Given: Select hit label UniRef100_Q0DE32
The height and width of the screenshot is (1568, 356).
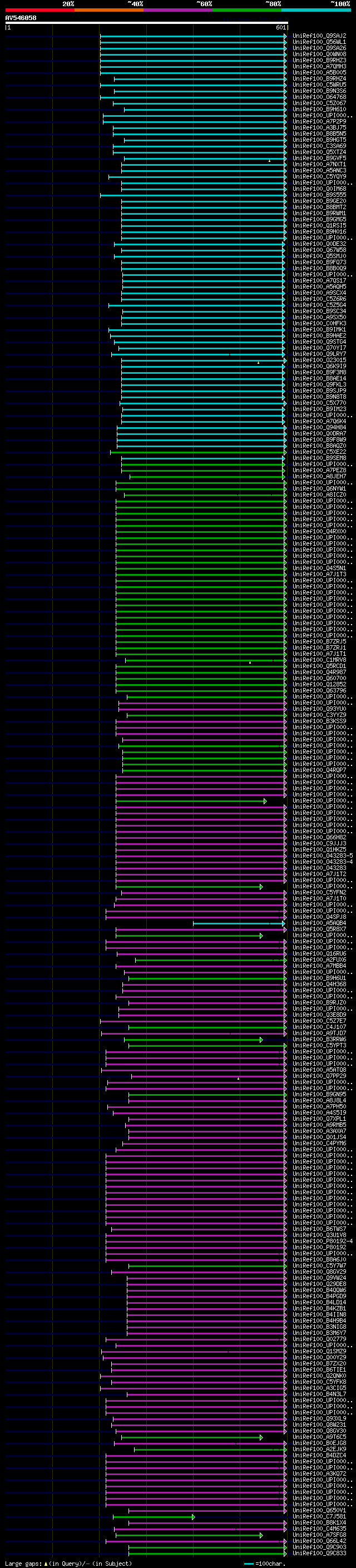Looking at the screenshot, I should click(319, 244).
